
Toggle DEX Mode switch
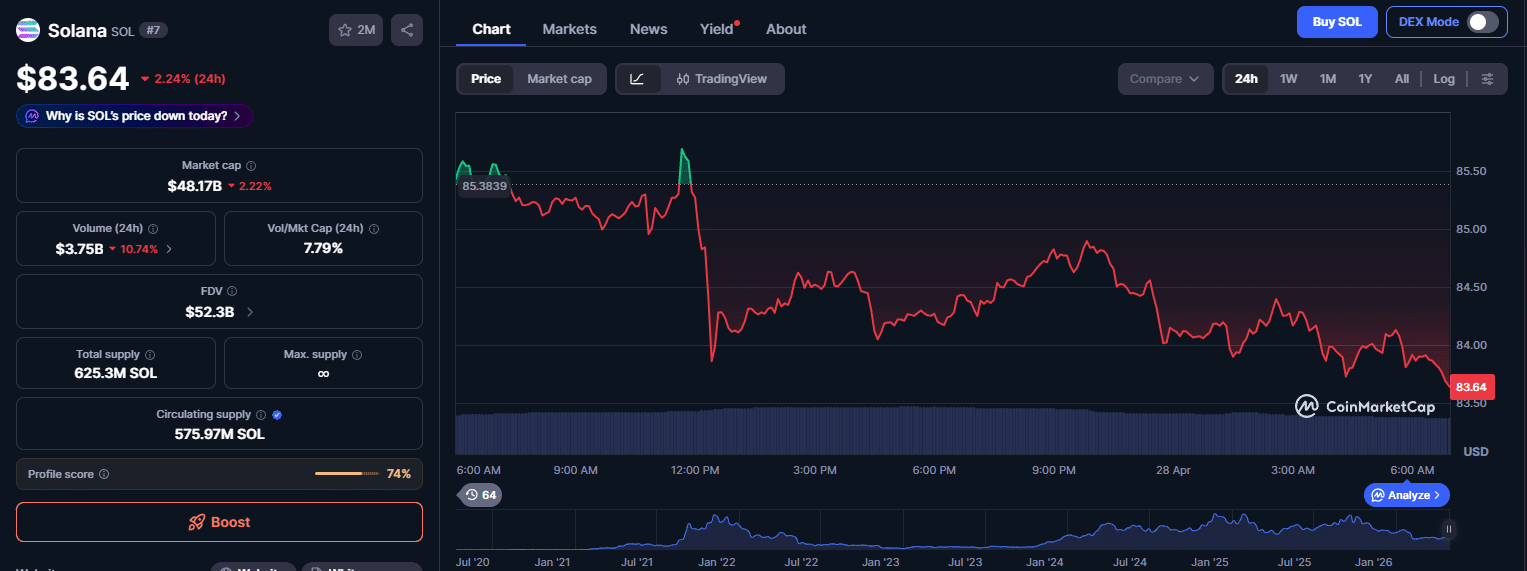[x=1482, y=22]
